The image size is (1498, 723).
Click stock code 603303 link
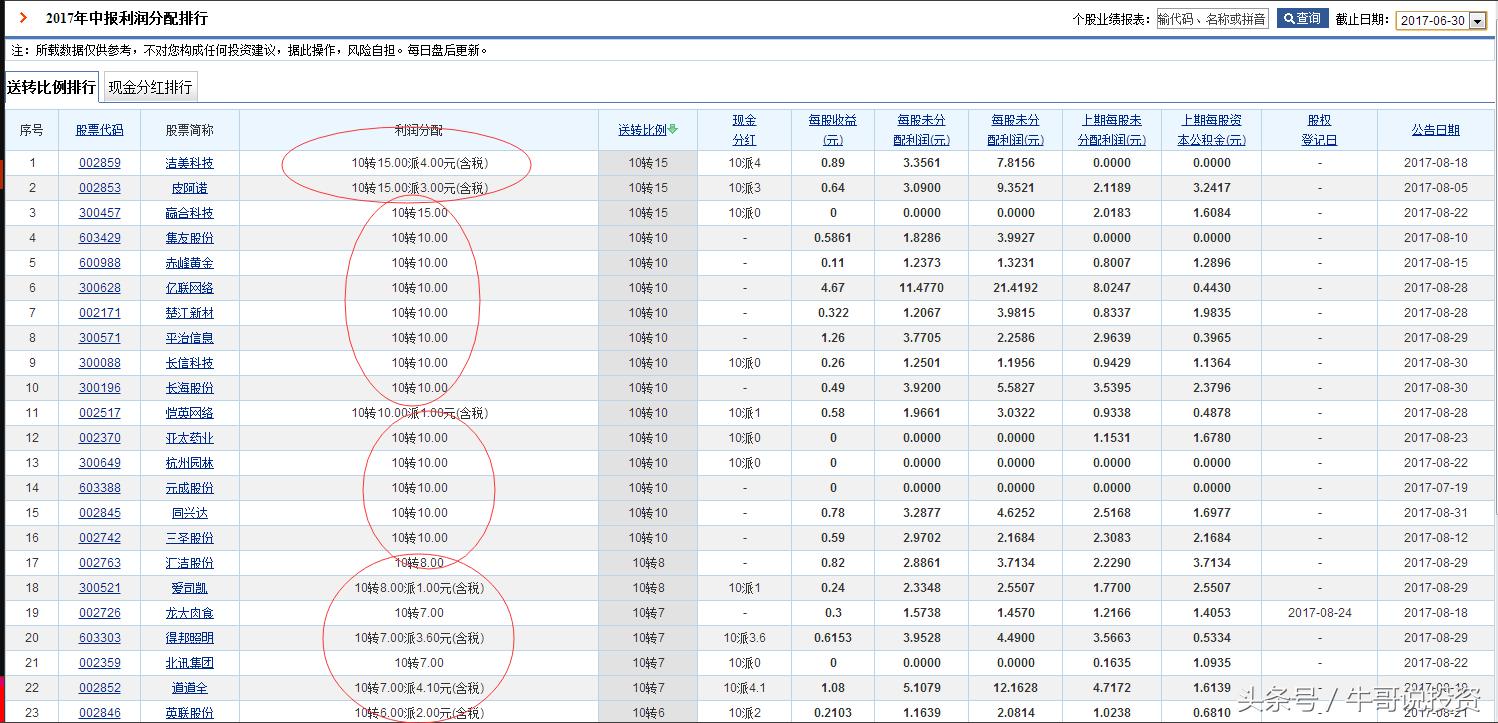click(x=100, y=638)
